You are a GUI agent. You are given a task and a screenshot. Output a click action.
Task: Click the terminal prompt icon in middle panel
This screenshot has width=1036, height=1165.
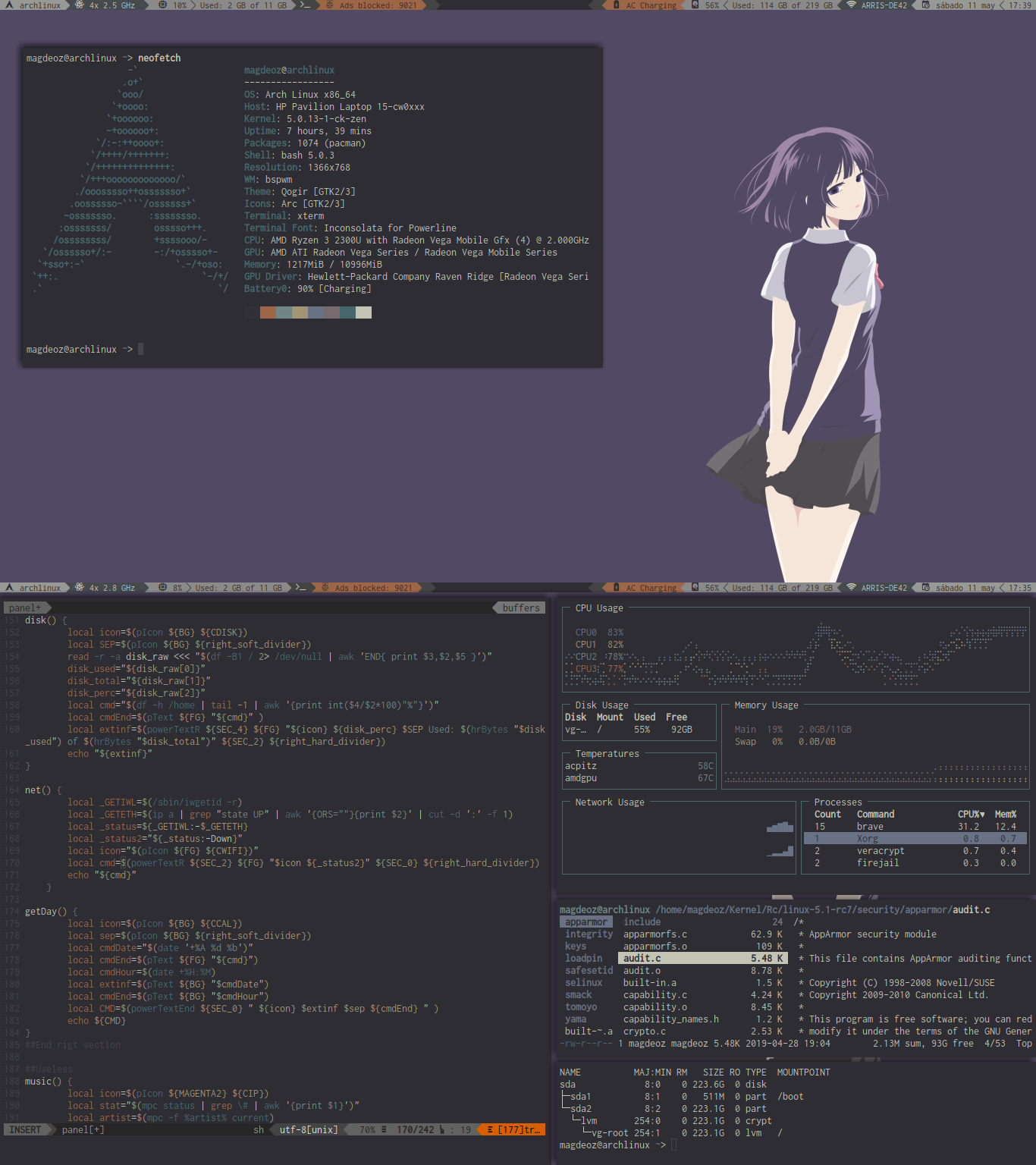300,588
